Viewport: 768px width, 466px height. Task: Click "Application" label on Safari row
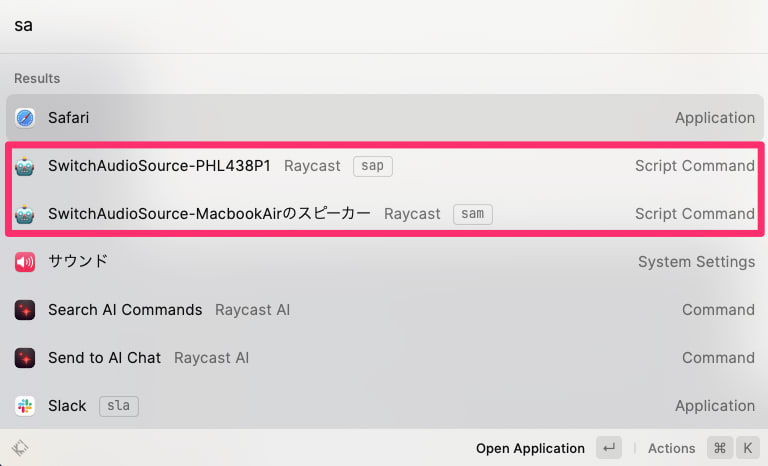pyautogui.click(x=715, y=118)
